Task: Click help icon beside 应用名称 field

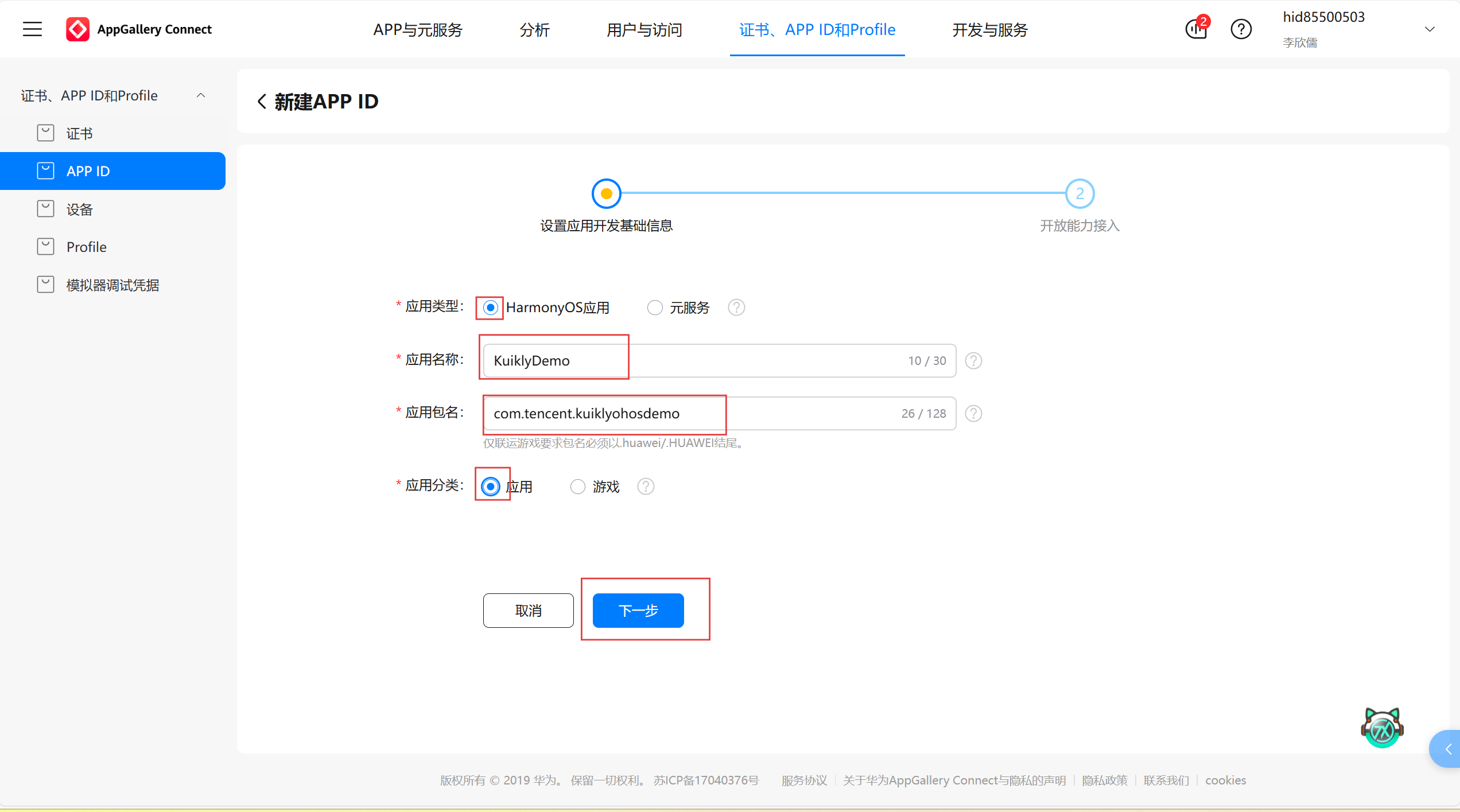Action: (973, 360)
